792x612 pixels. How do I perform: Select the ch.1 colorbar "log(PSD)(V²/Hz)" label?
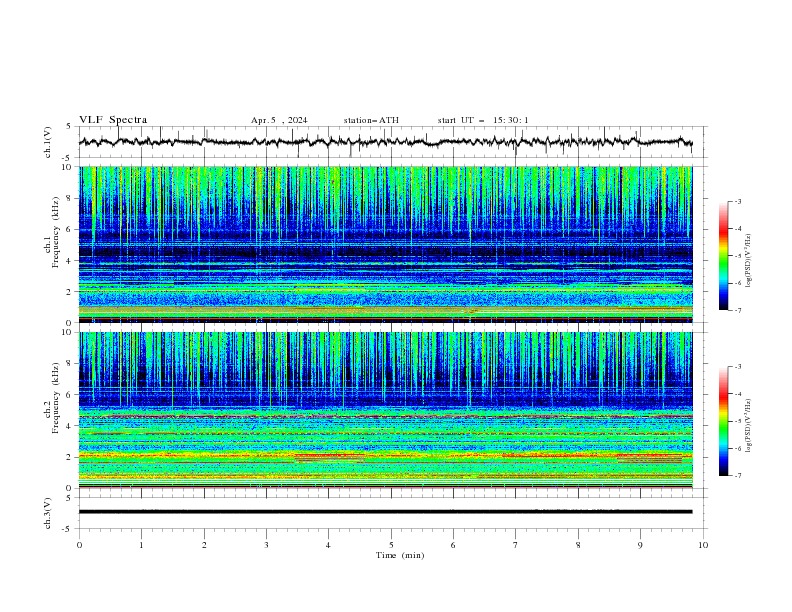pyautogui.click(x=748, y=261)
